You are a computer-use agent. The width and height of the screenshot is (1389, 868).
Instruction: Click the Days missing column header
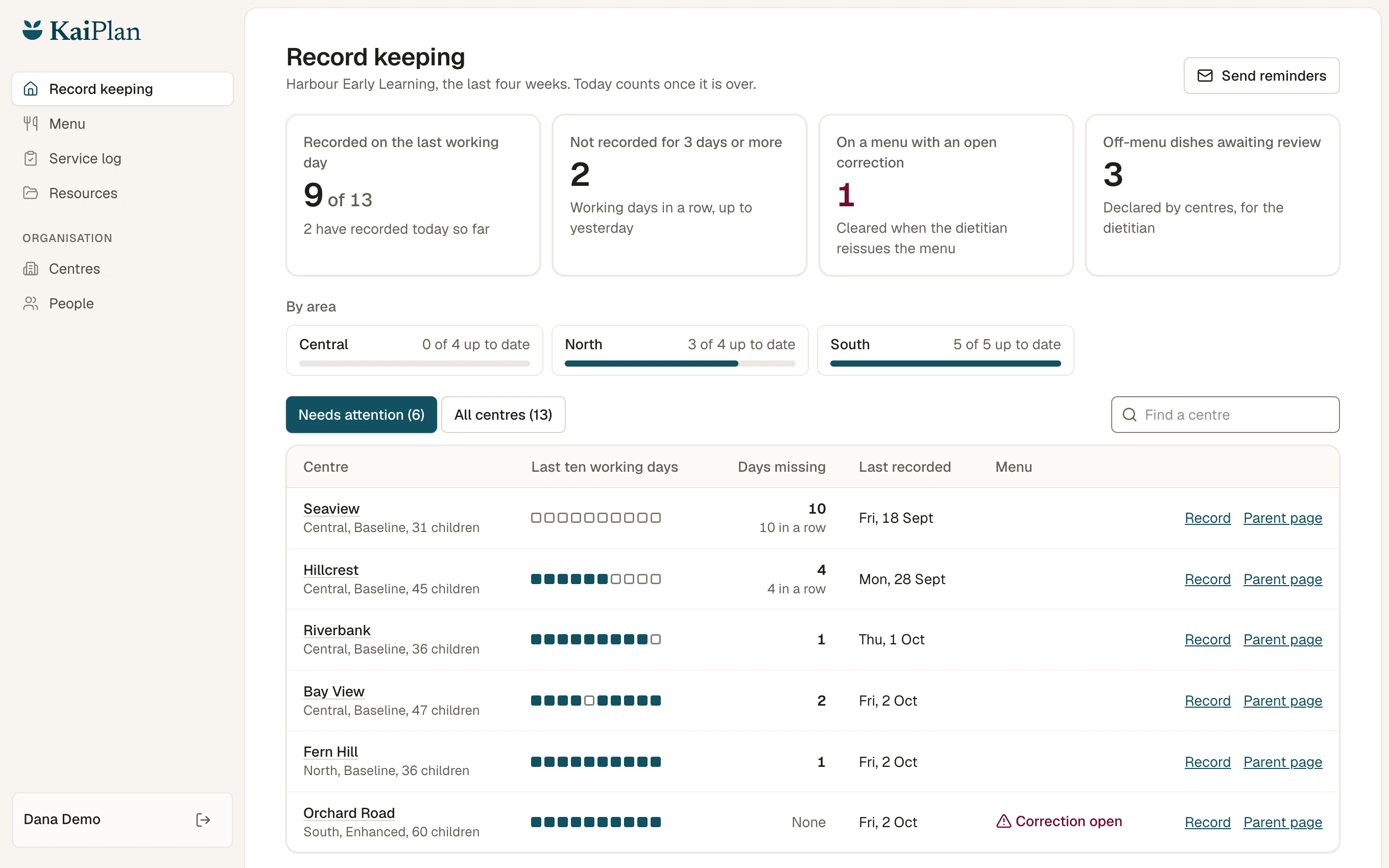pyautogui.click(x=782, y=467)
